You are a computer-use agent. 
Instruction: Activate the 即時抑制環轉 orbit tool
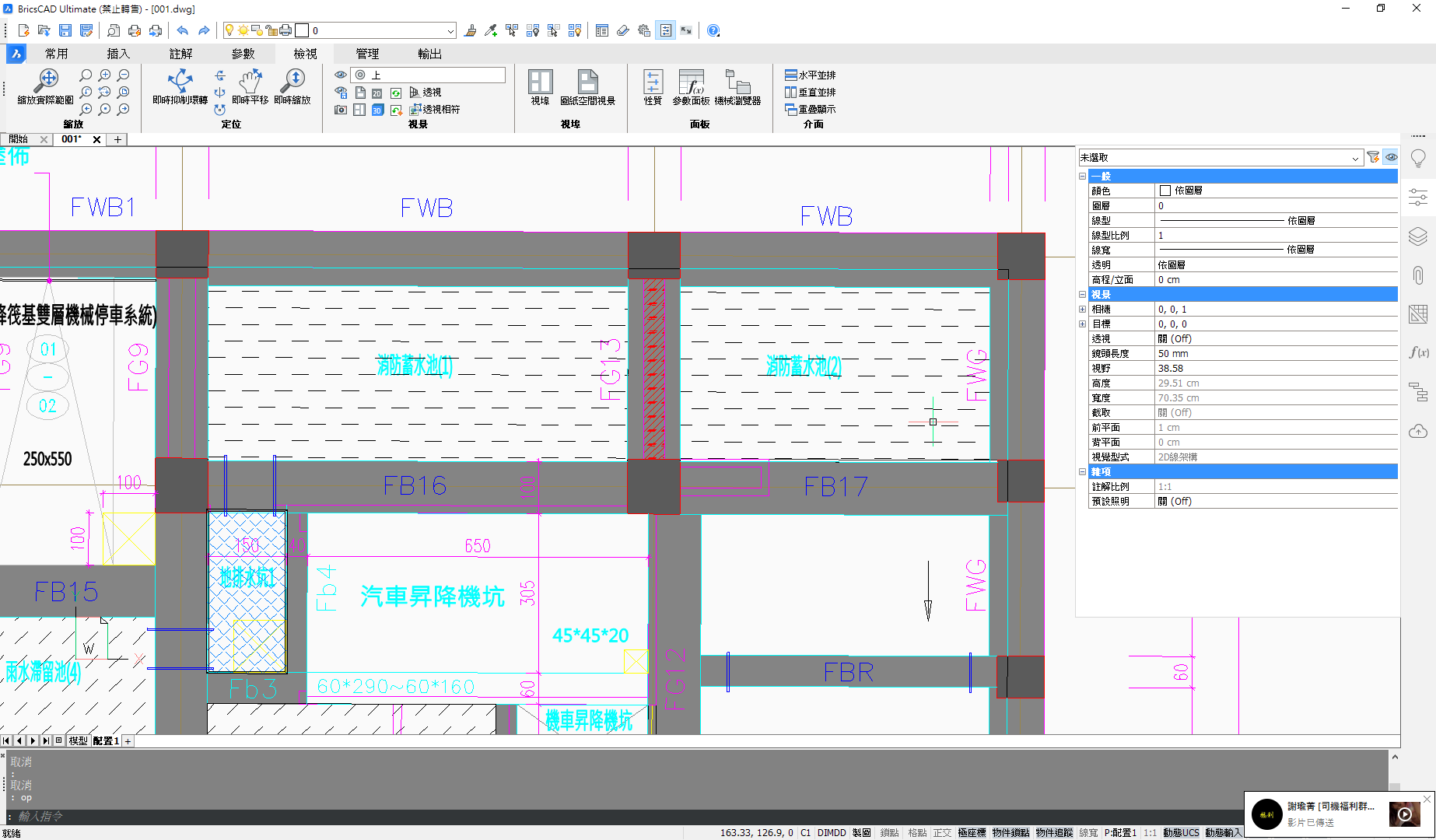tap(180, 80)
